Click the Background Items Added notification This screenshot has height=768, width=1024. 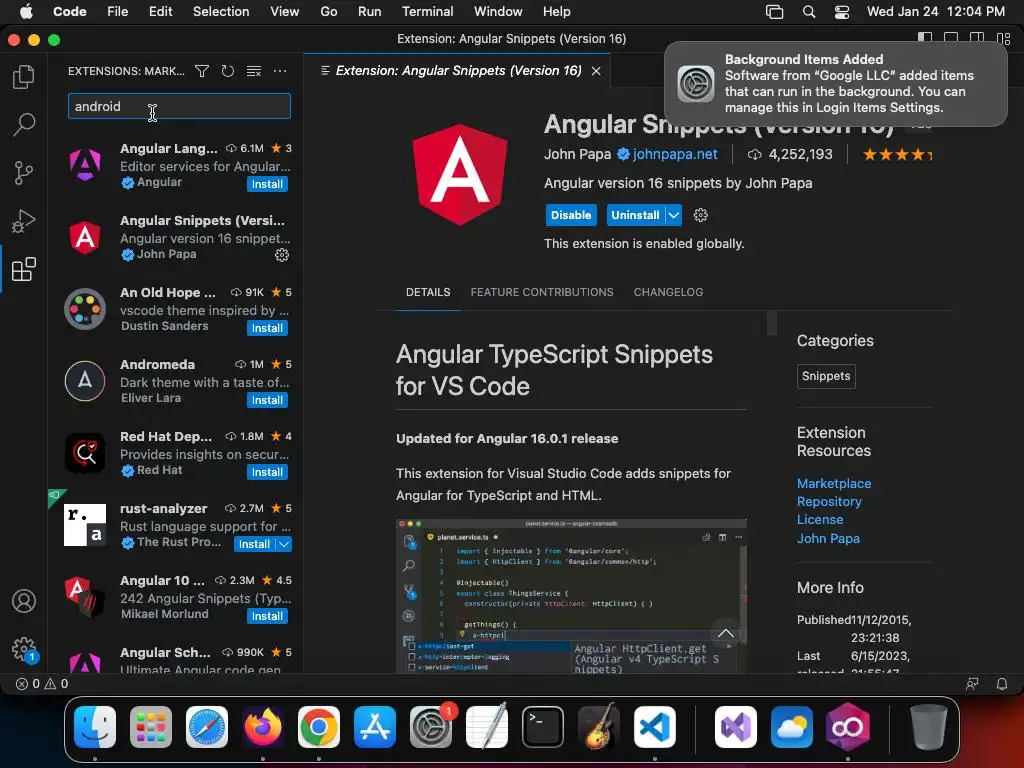(x=835, y=84)
